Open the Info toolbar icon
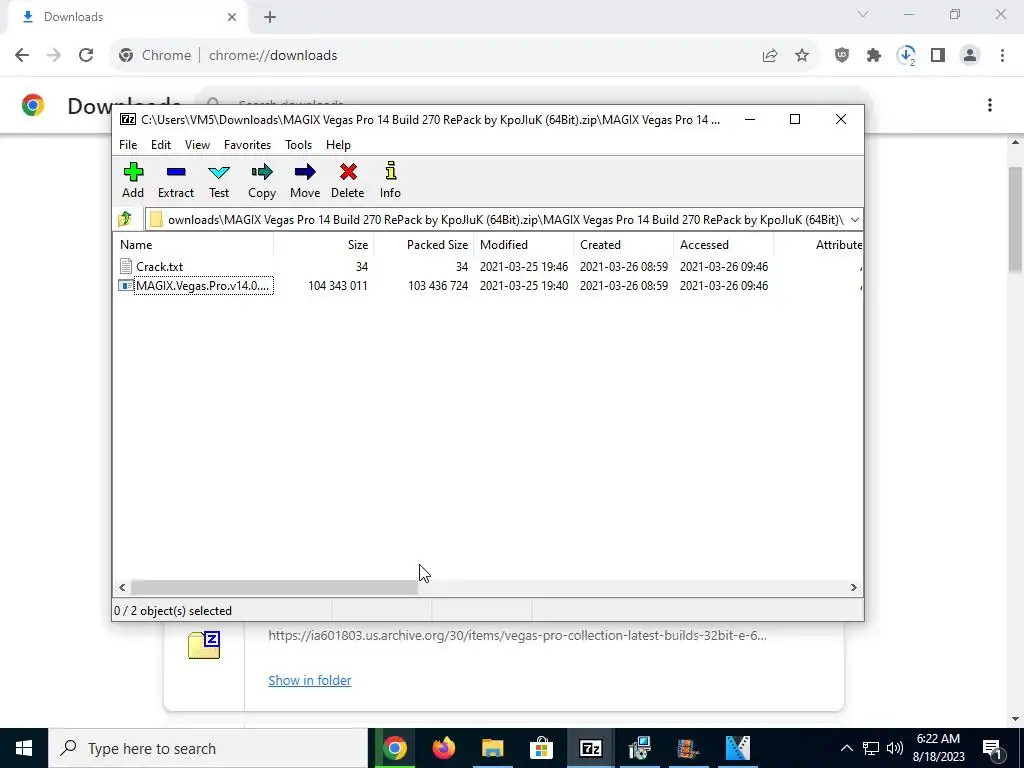The width and height of the screenshot is (1024, 768). (391, 180)
